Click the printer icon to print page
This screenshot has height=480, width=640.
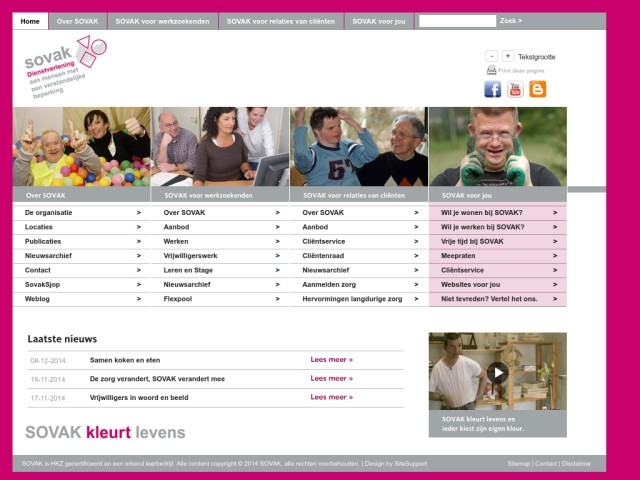point(491,71)
